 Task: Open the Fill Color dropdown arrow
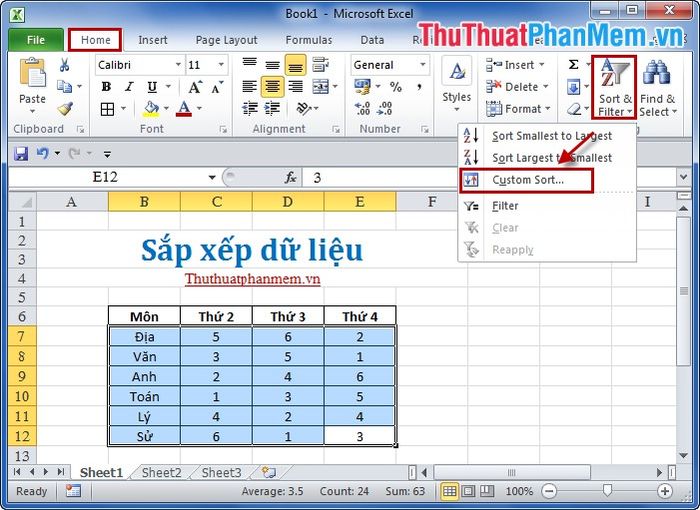(x=166, y=109)
